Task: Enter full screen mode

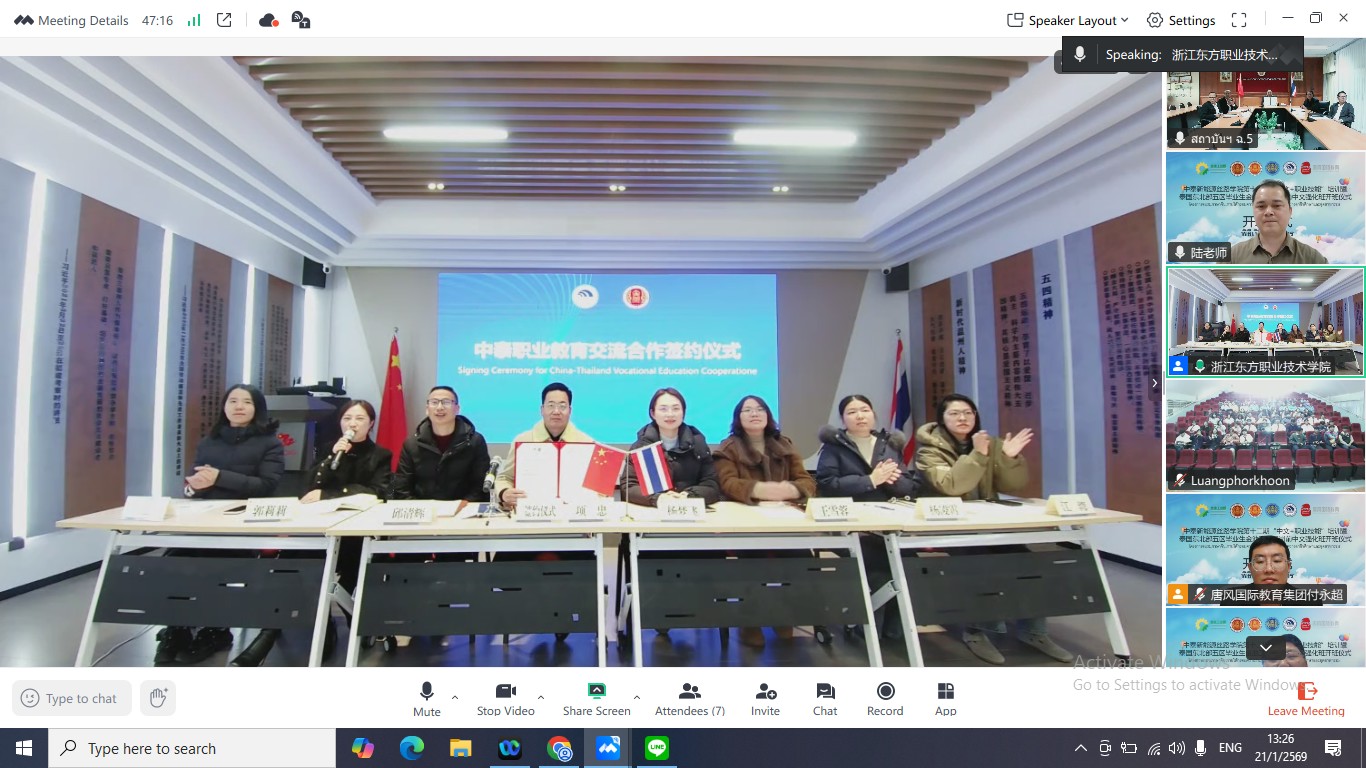Action: point(1239,20)
